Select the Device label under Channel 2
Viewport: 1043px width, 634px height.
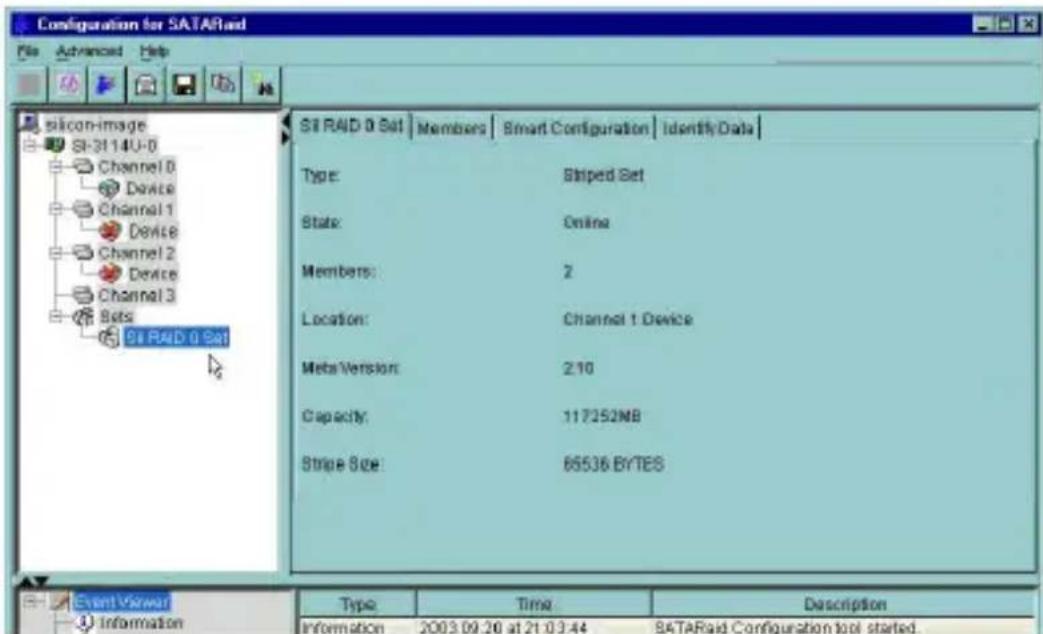click(x=152, y=274)
